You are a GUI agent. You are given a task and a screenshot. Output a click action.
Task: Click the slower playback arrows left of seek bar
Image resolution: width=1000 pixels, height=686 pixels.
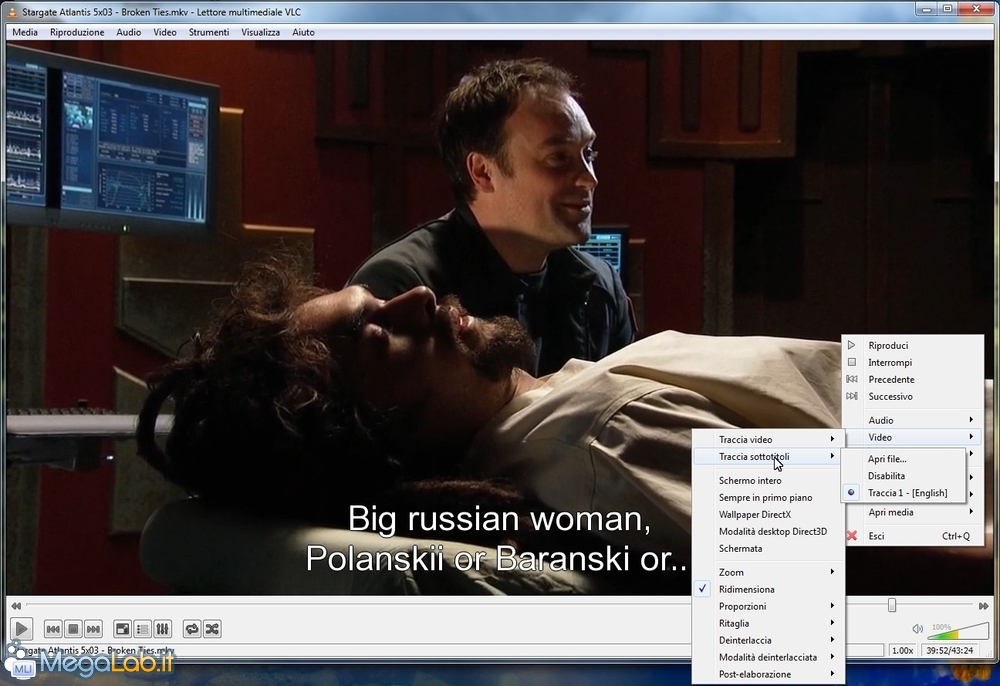(x=16, y=606)
